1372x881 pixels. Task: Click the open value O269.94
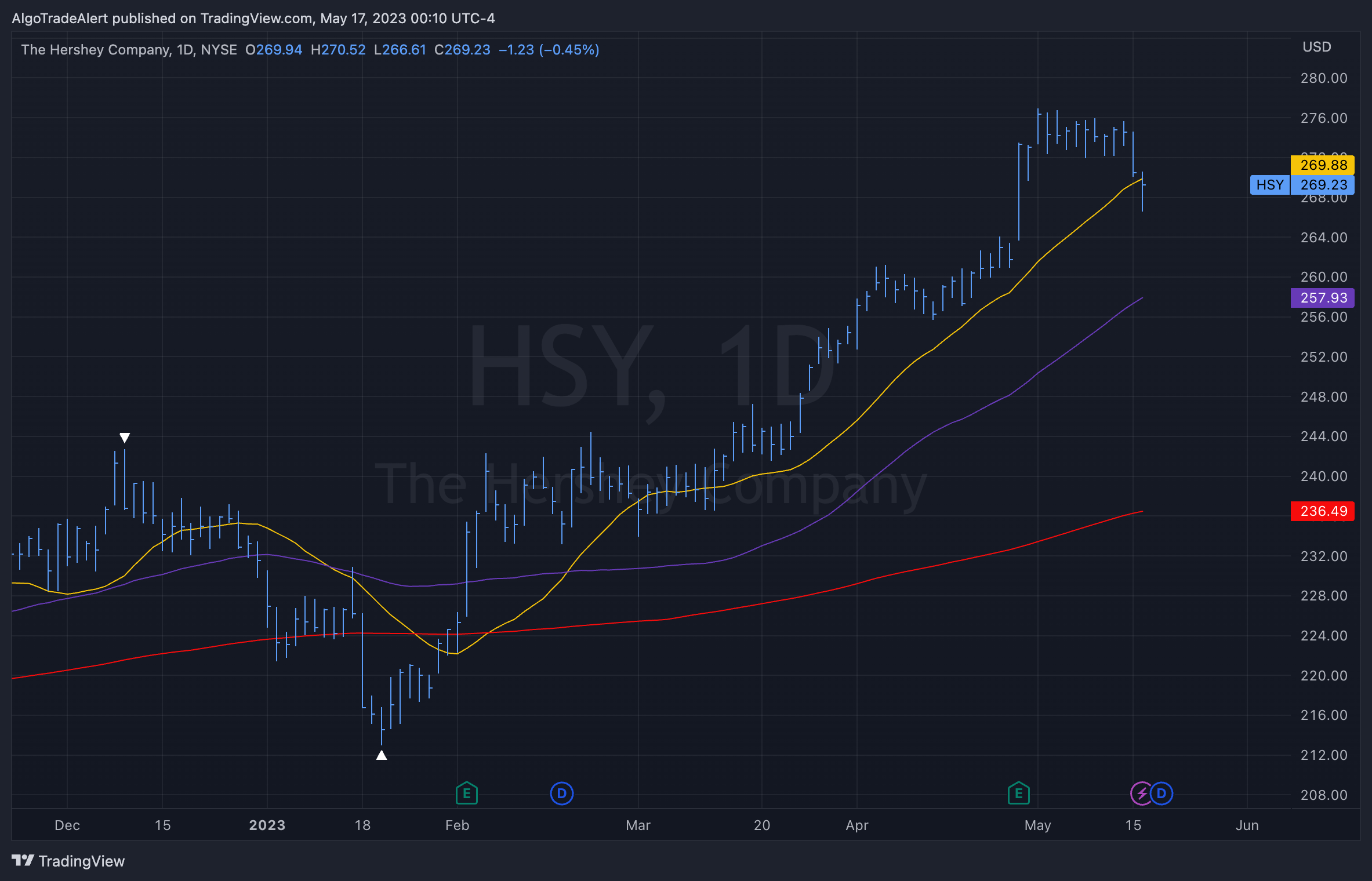274,50
